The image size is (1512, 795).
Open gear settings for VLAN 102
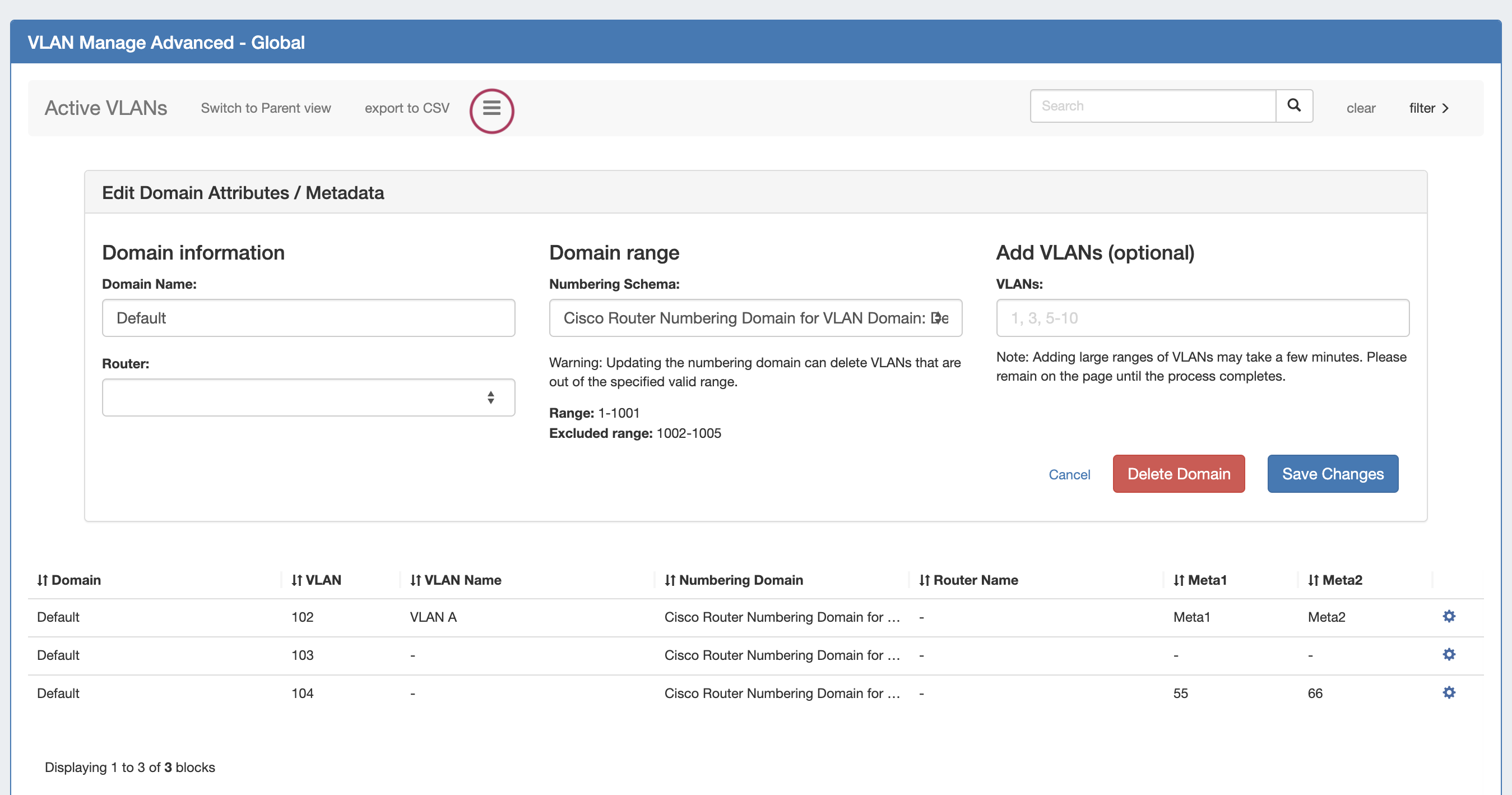point(1449,616)
